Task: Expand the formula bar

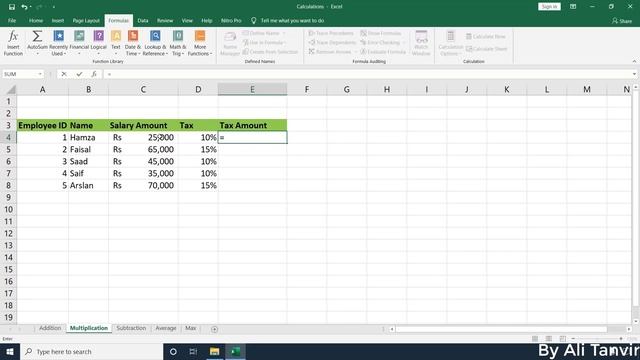Action: 634,74
